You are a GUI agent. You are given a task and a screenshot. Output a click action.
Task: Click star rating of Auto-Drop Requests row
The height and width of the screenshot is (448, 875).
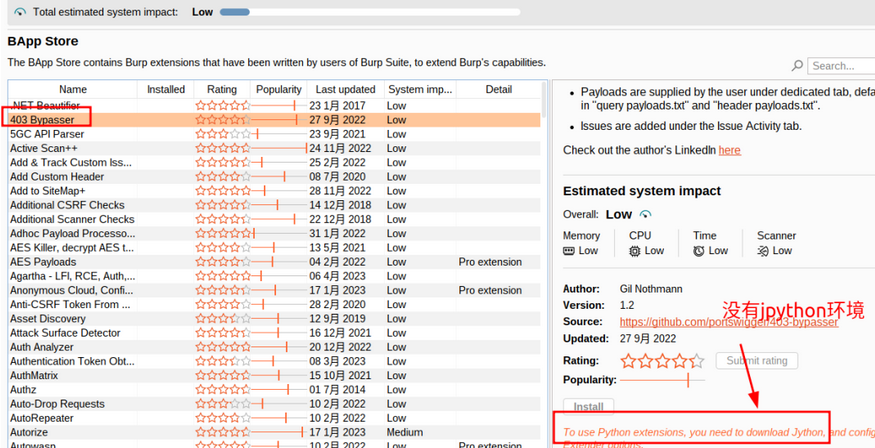coord(223,404)
